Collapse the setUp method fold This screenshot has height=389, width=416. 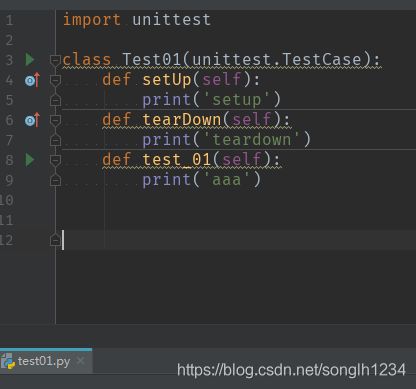point(55,80)
